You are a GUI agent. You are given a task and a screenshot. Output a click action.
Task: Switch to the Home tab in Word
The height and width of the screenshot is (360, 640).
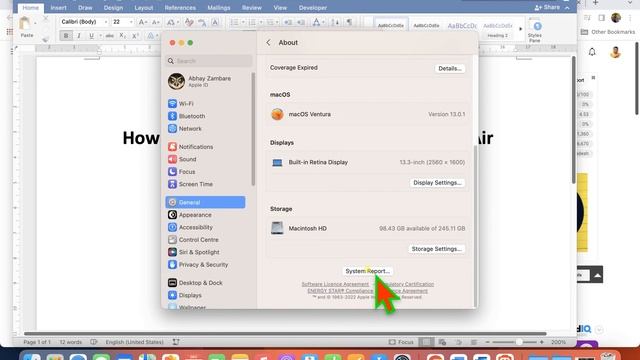[x=31, y=8]
